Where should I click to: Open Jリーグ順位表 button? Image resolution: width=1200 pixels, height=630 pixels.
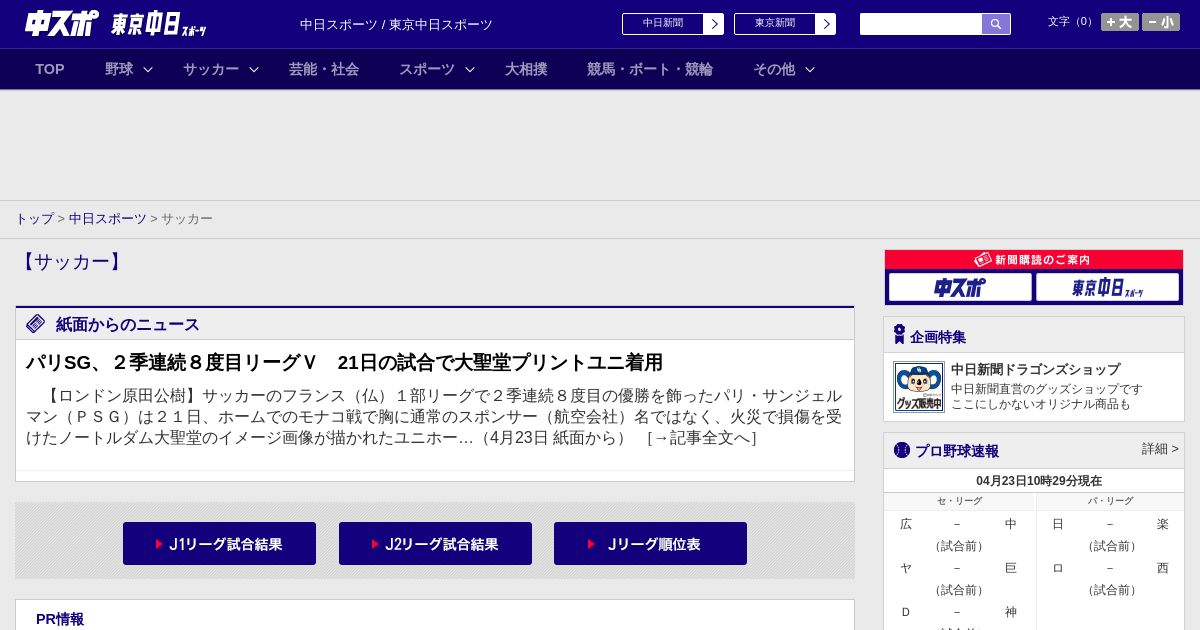pos(650,543)
